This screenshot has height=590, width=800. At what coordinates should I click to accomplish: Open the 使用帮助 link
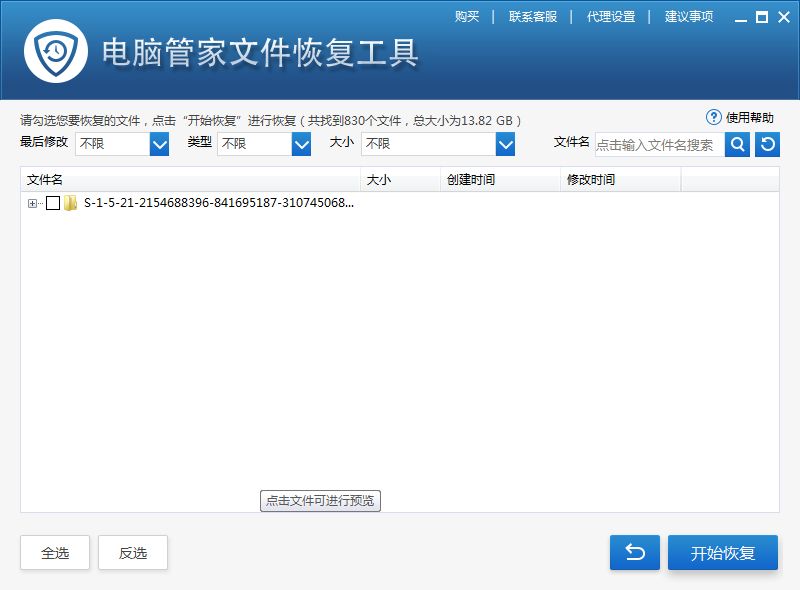pos(749,118)
